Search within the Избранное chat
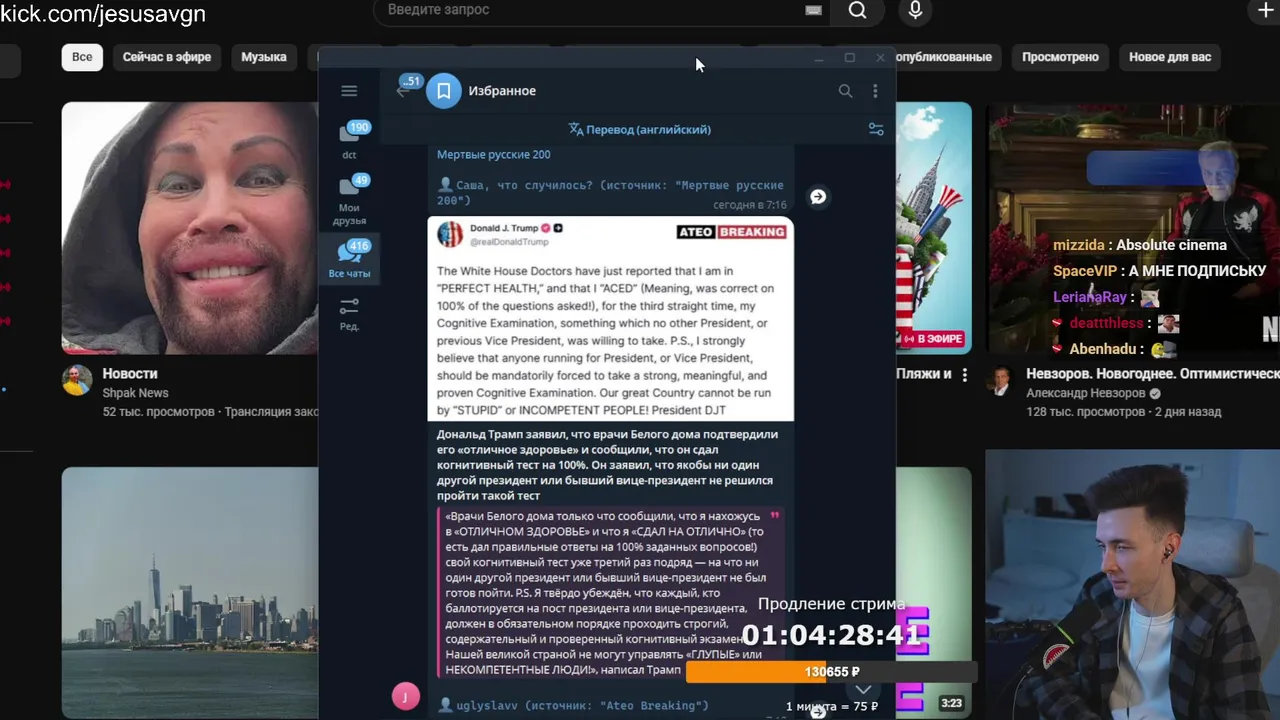Screen dimensions: 1280x720 [845, 91]
